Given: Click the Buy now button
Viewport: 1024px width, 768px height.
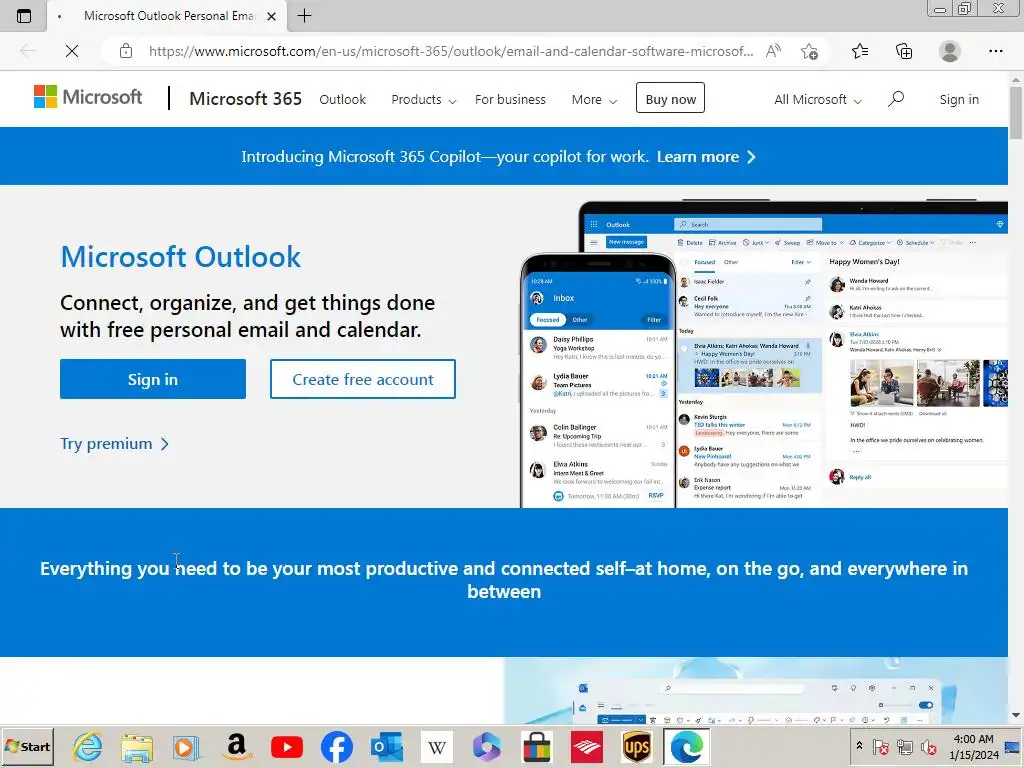Looking at the screenshot, I should (670, 99).
